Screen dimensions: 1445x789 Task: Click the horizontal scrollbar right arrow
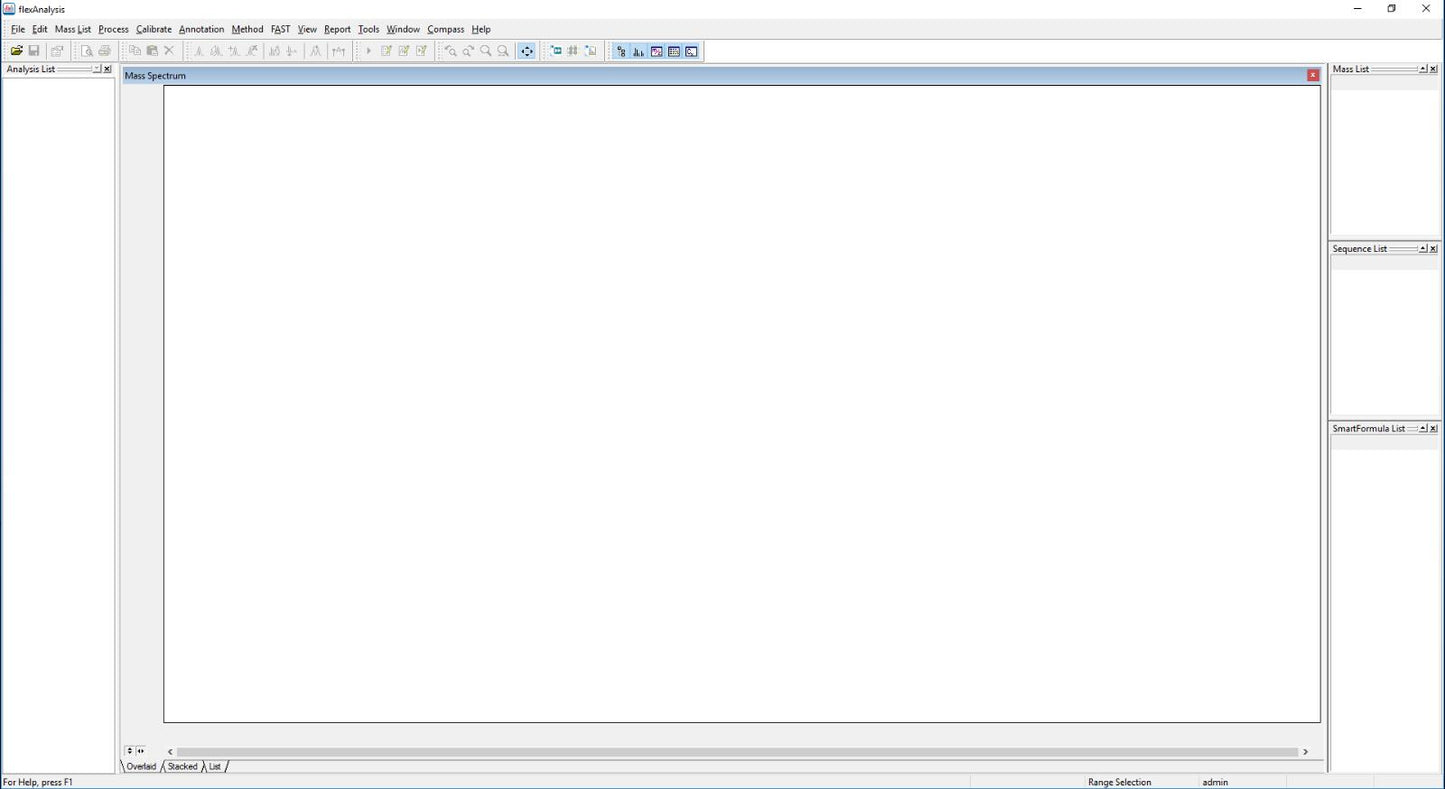tap(1305, 752)
